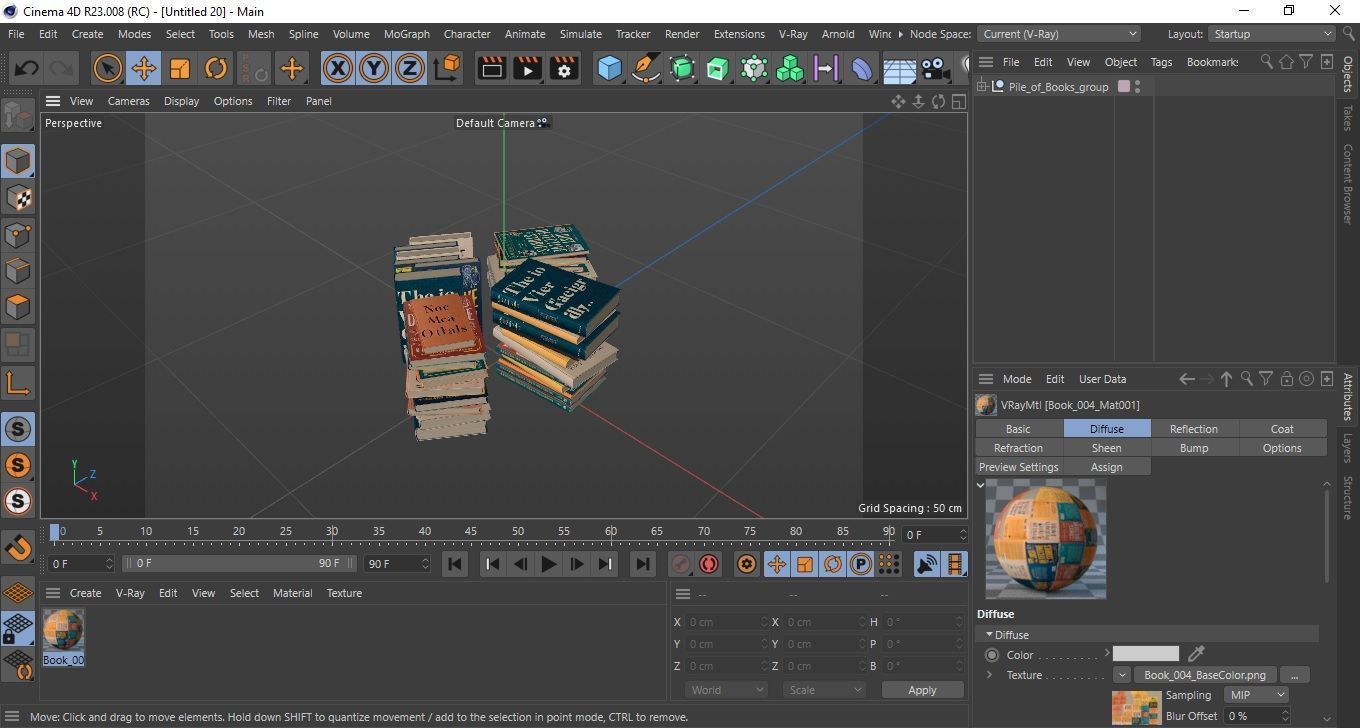
Task: Open Layout Startup dropdown
Action: [x=1271, y=34]
